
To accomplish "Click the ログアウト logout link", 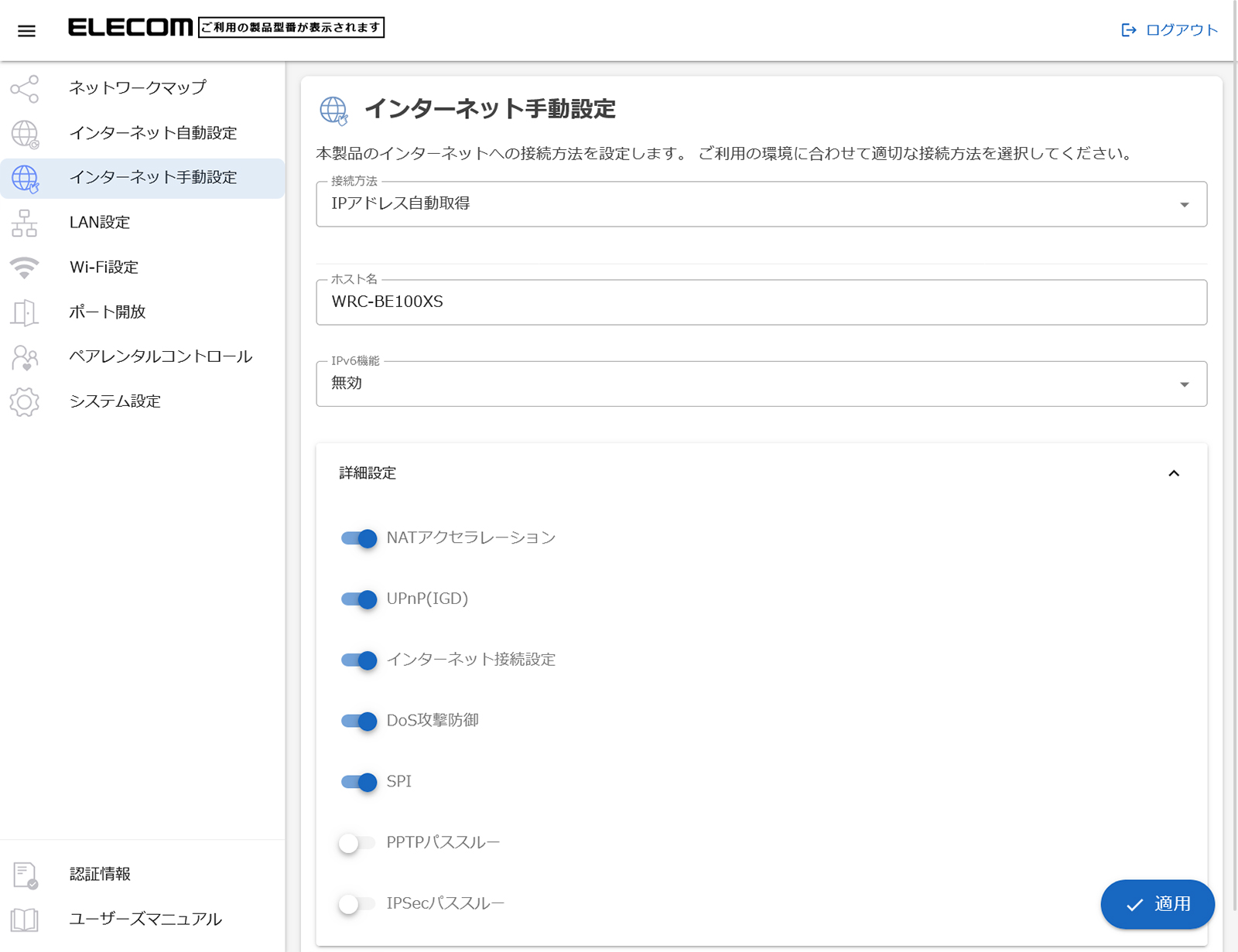I will tap(1170, 30).
